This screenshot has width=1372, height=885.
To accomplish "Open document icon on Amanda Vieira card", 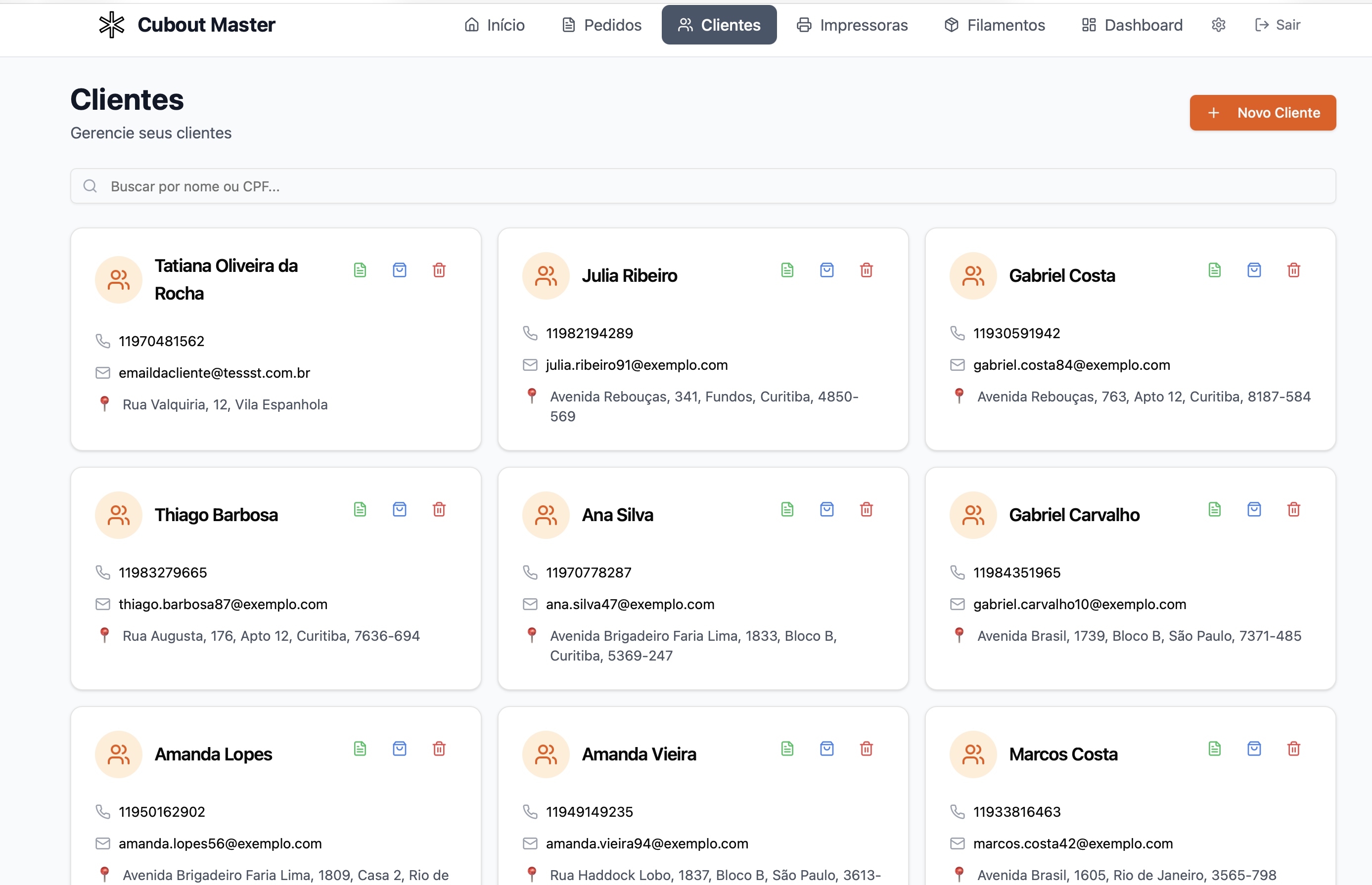I will [x=787, y=748].
